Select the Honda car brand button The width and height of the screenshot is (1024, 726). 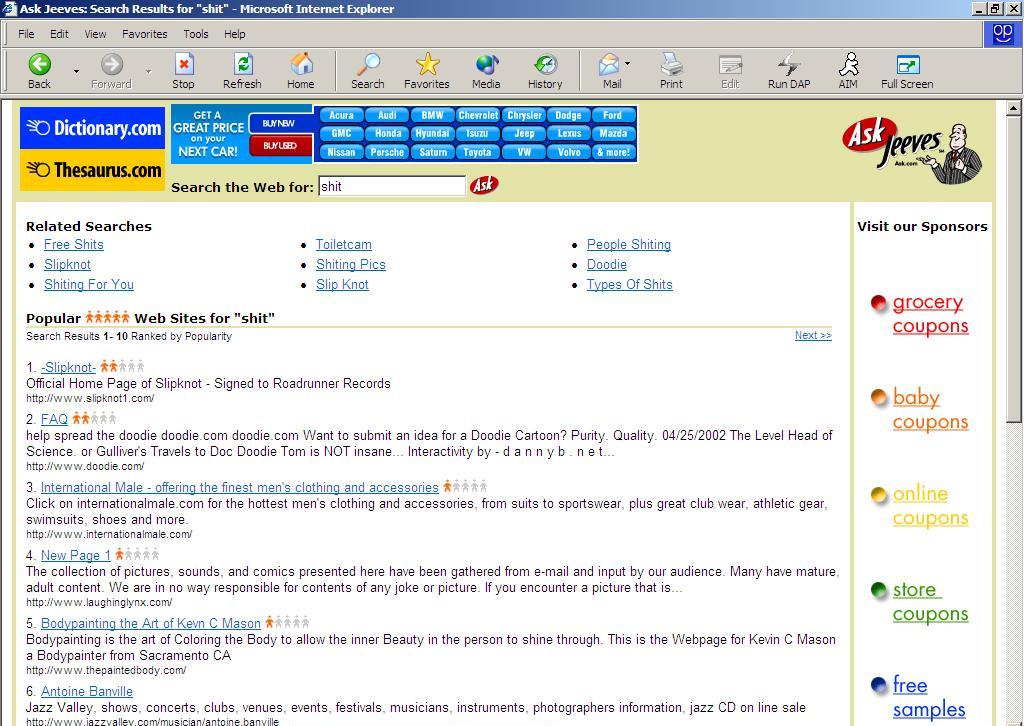coord(387,133)
